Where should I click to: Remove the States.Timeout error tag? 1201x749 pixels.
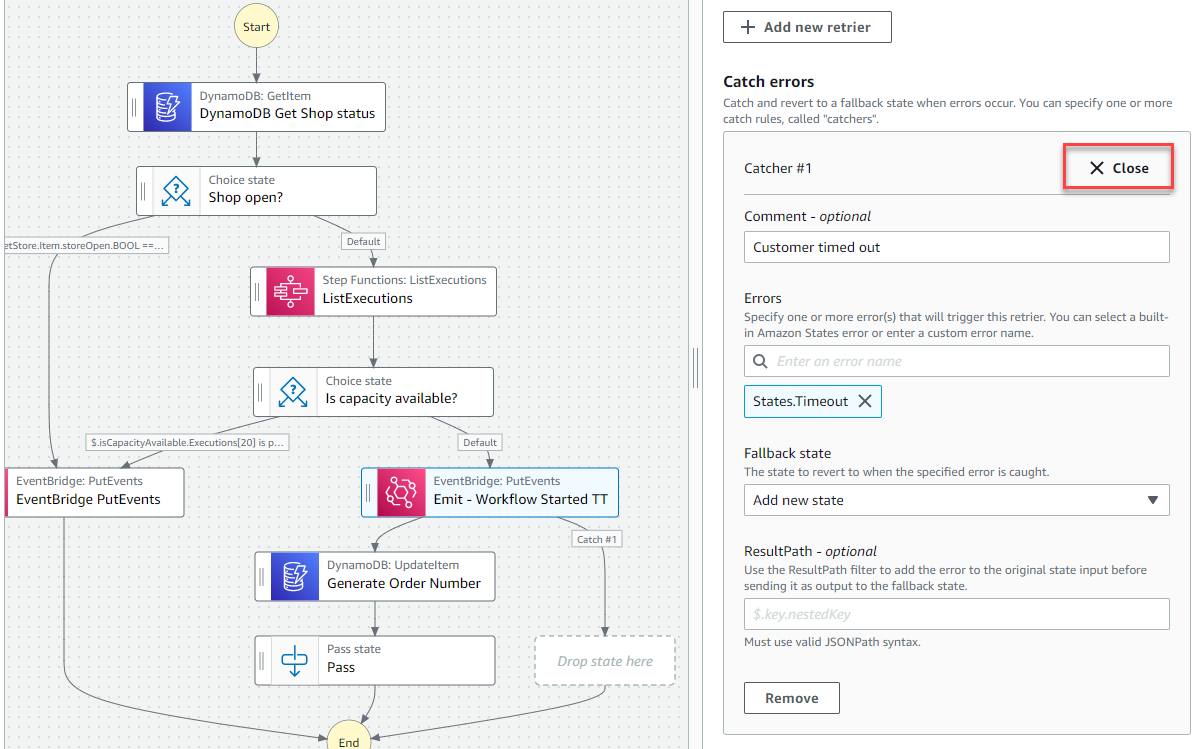point(865,401)
